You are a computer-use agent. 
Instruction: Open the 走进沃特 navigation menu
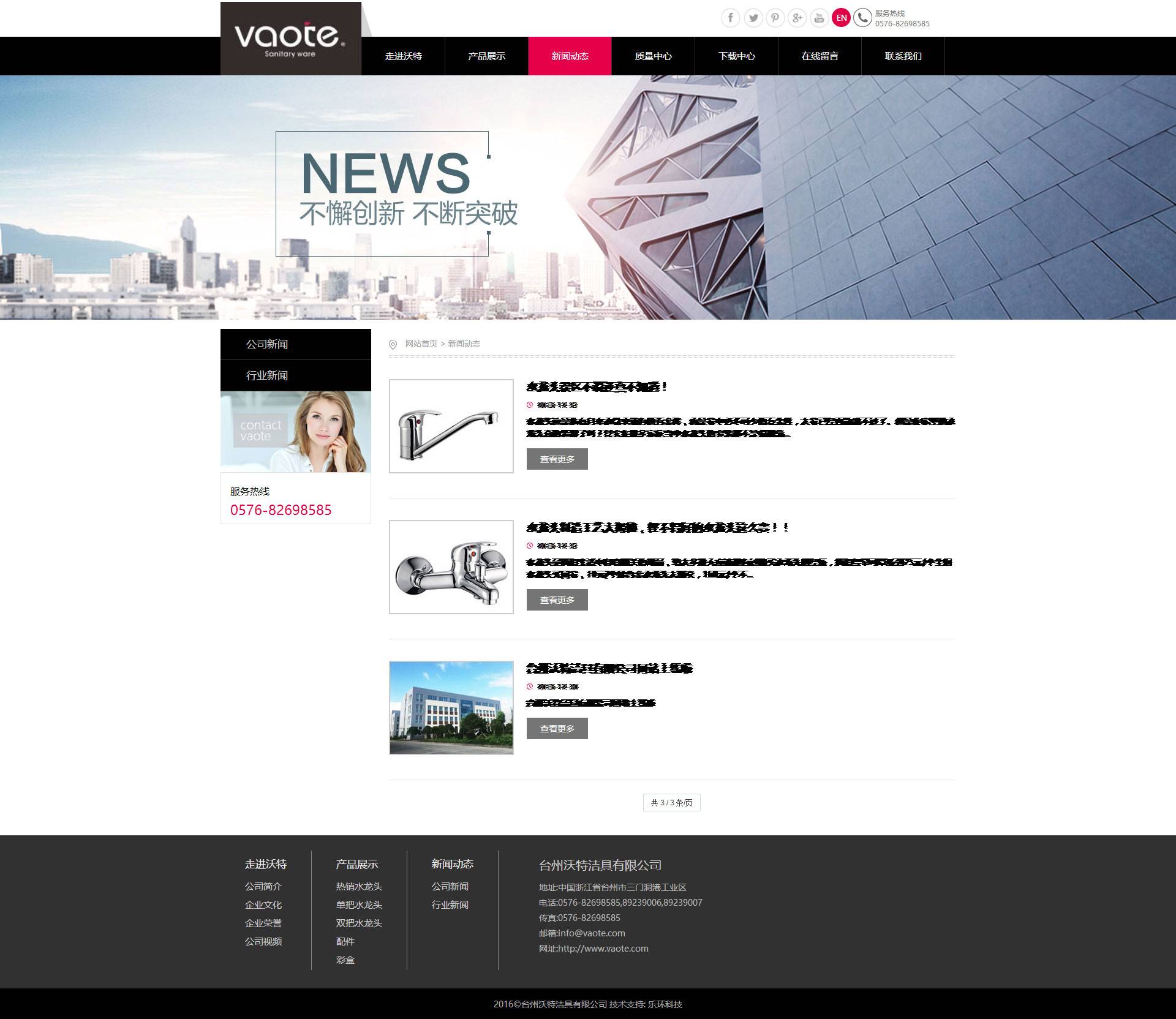403,56
